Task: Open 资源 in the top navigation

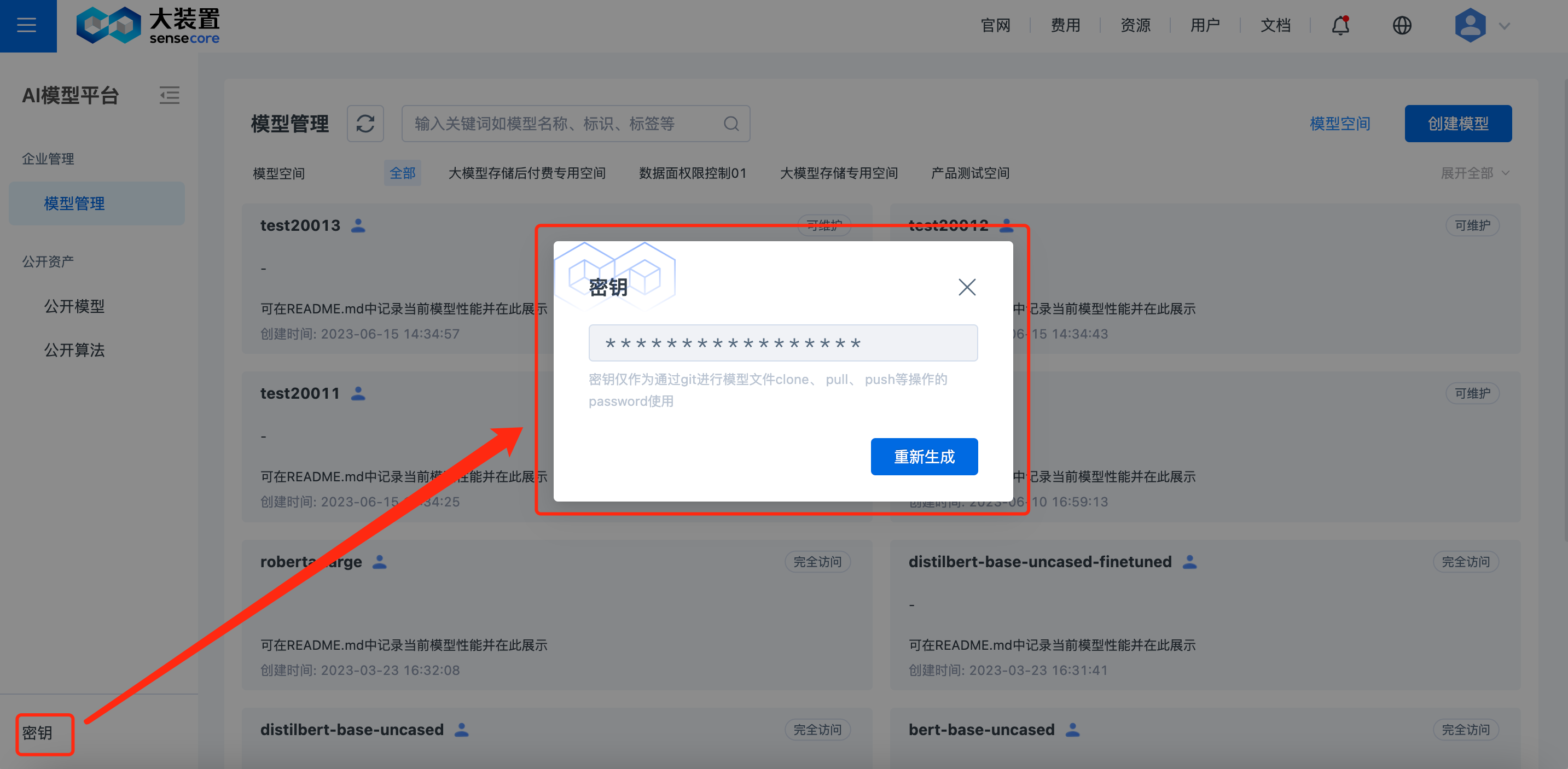Action: (x=1135, y=26)
